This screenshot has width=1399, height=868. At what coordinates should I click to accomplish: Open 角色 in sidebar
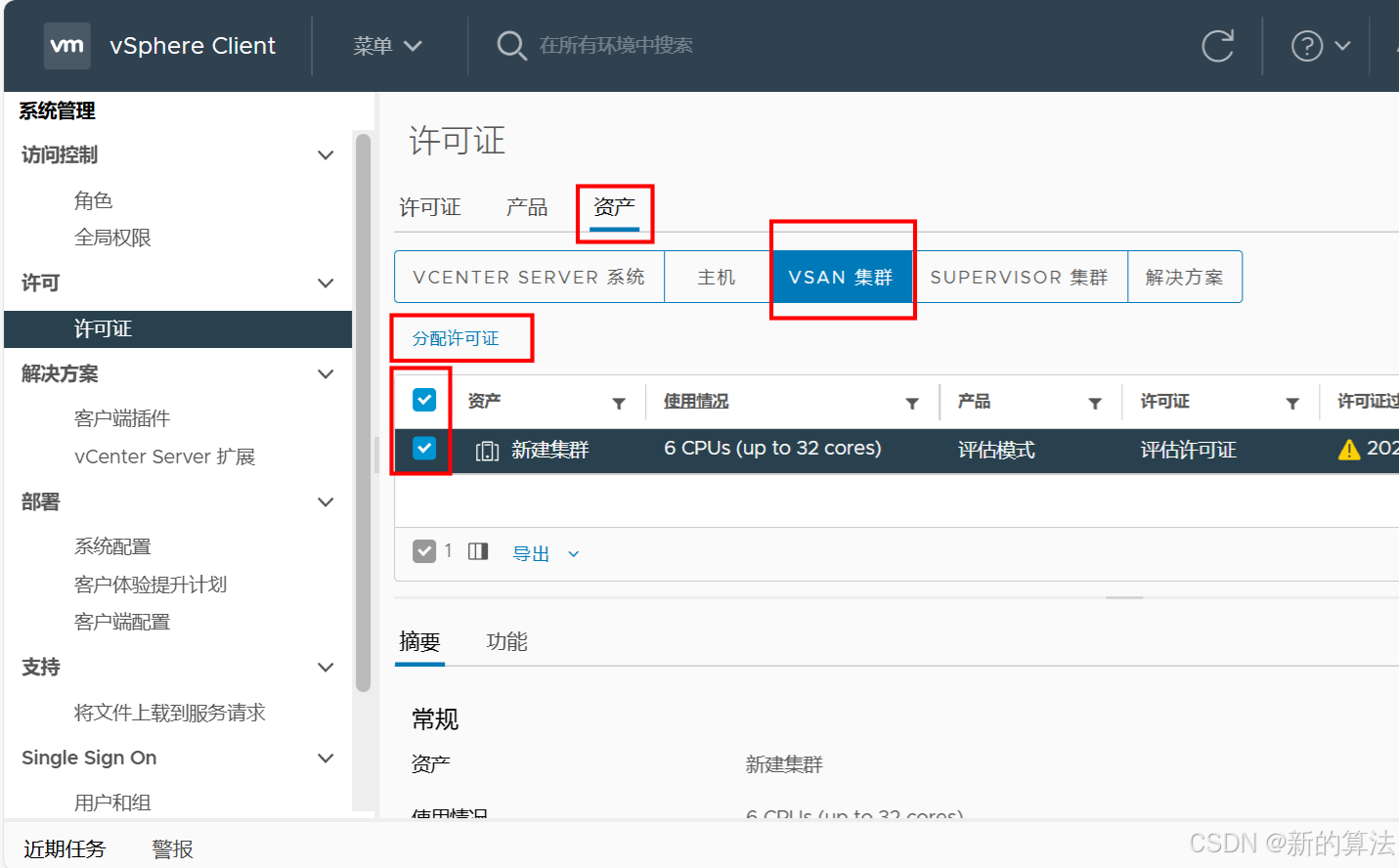(x=94, y=201)
